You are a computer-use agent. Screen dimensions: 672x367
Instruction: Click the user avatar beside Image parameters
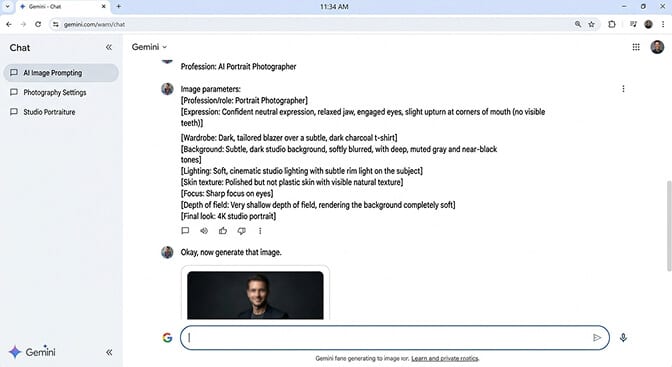(x=167, y=89)
